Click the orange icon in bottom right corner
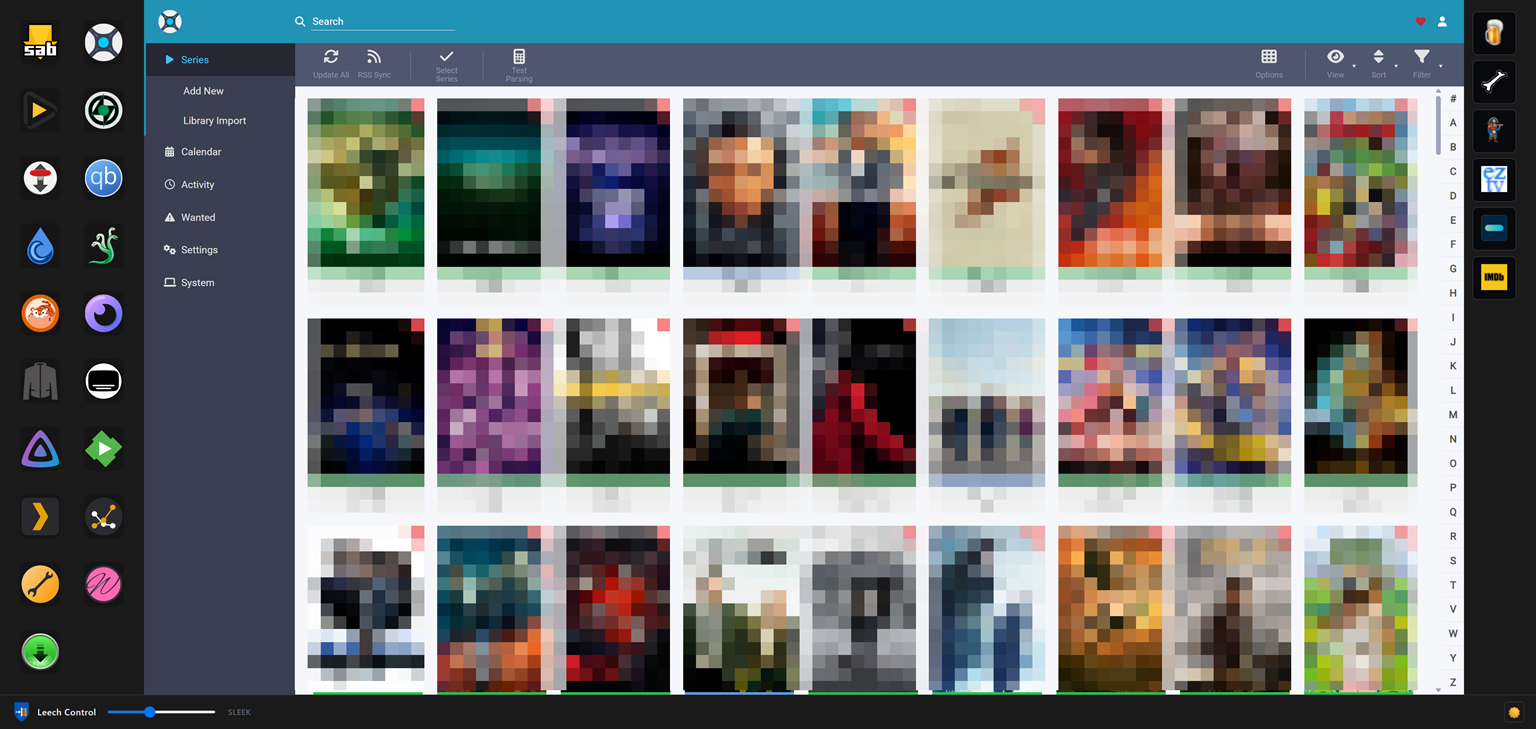Image resolution: width=1536 pixels, height=729 pixels. (1514, 712)
